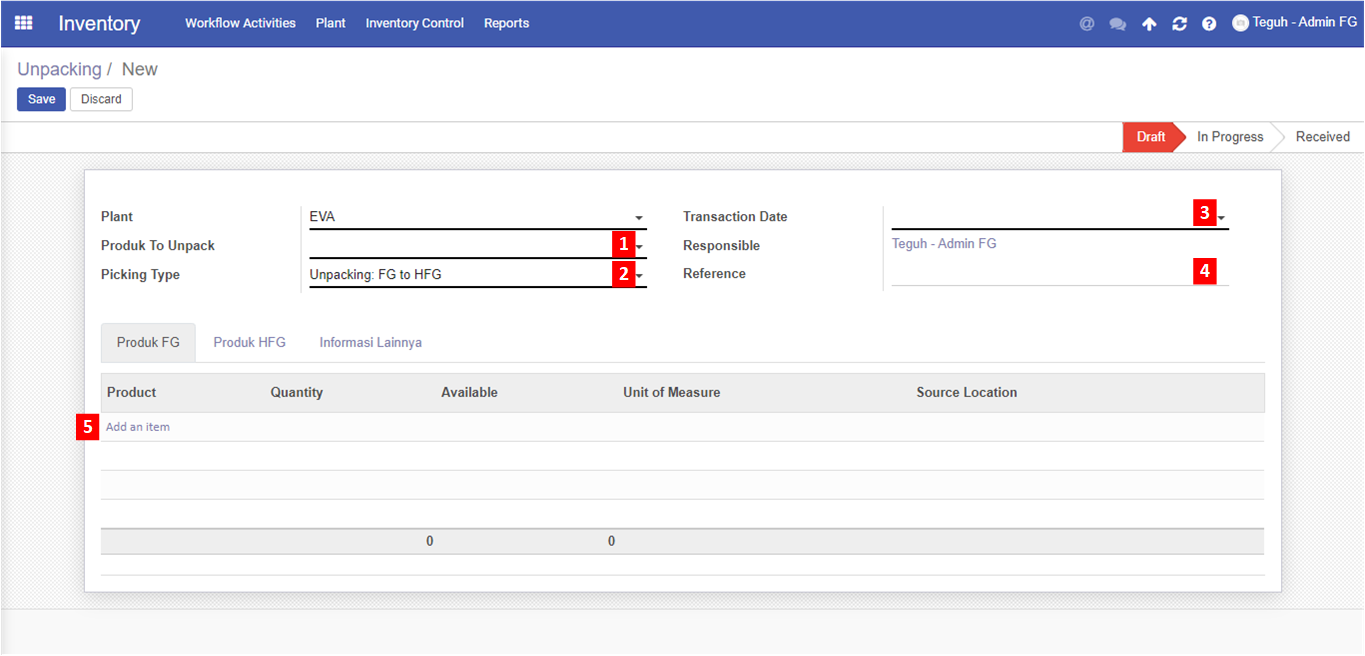Screen dimensions: 1365x656
Task: Click the Unpacking breadcrumb link
Action: point(59,69)
